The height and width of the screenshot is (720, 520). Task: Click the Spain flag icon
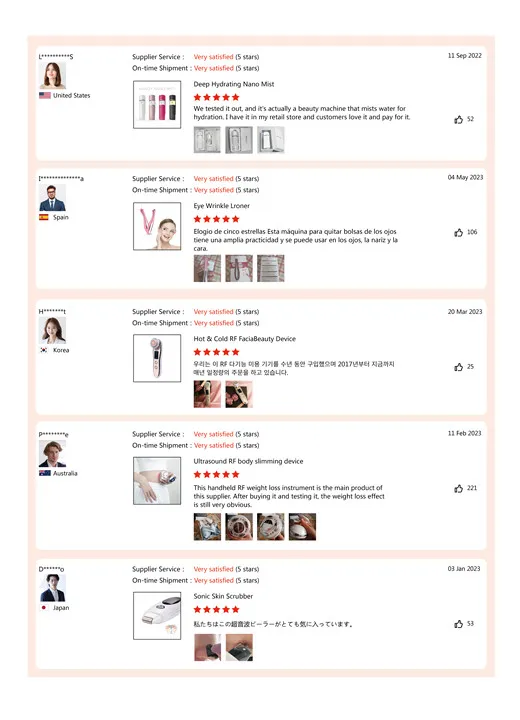click(x=44, y=217)
